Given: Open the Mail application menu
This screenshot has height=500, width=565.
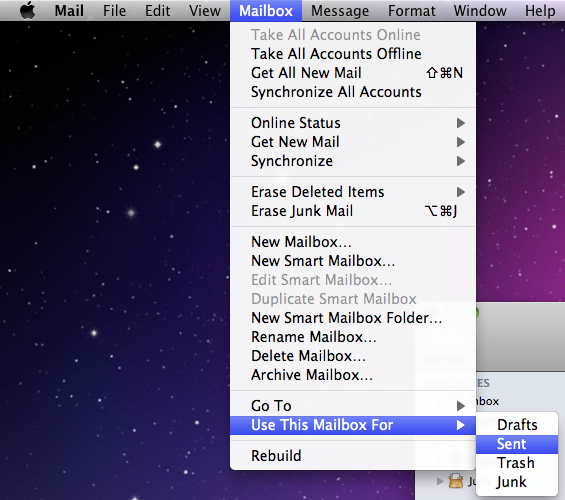Looking at the screenshot, I should (69, 11).
